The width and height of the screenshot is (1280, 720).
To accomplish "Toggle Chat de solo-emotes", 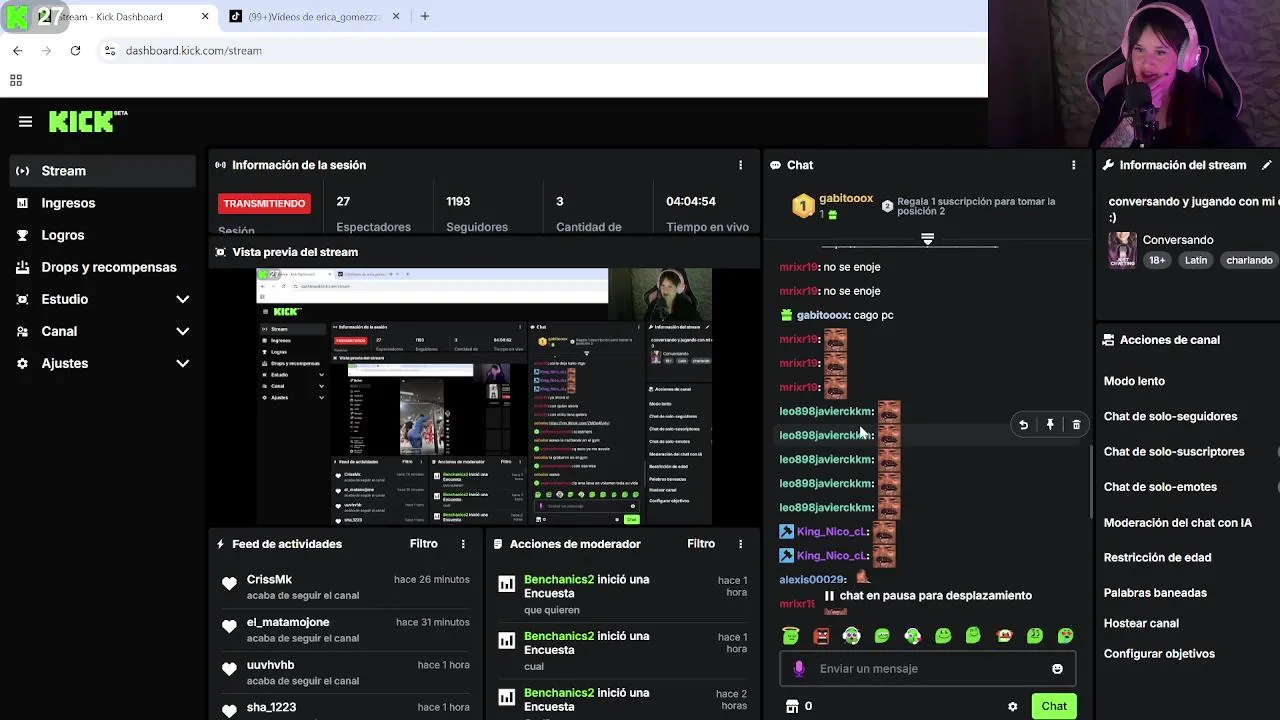I will coord(1160,487).
